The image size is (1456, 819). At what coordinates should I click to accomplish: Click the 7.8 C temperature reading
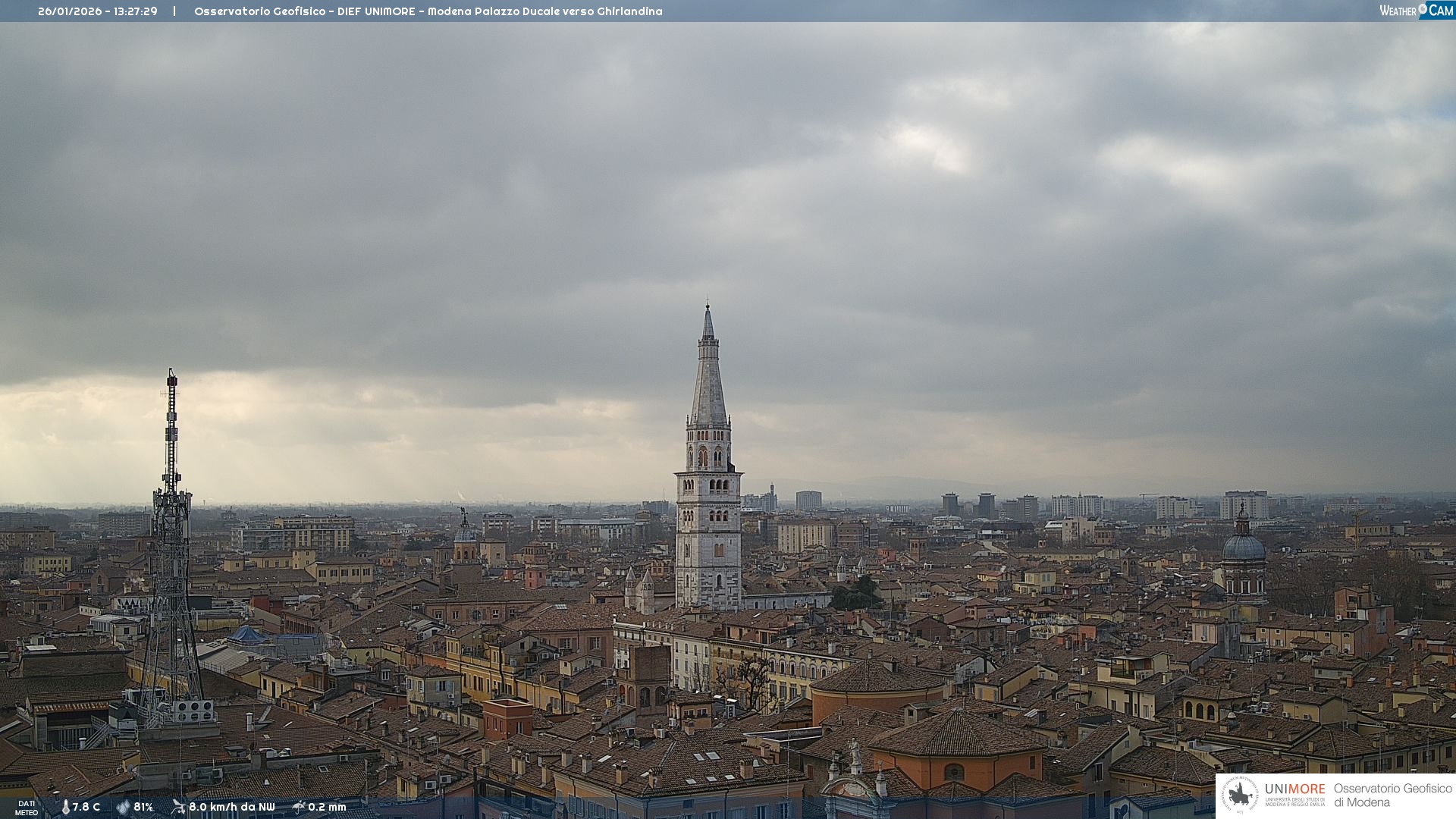86,808
